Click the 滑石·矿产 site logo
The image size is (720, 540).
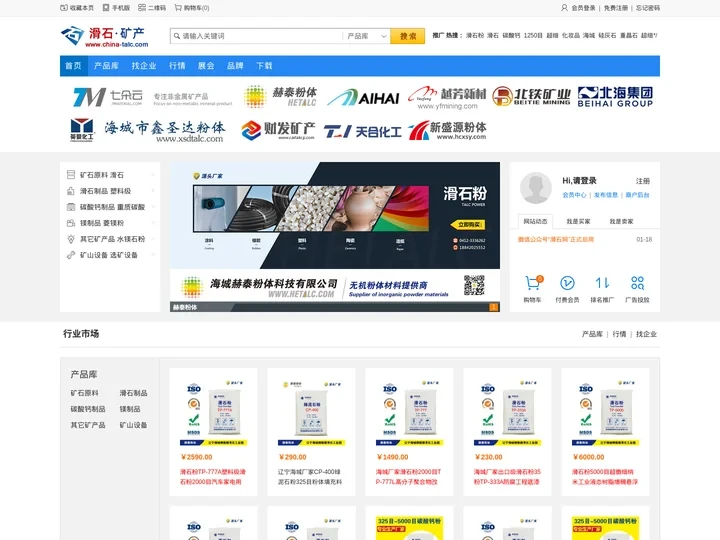(x=105, y=36)
